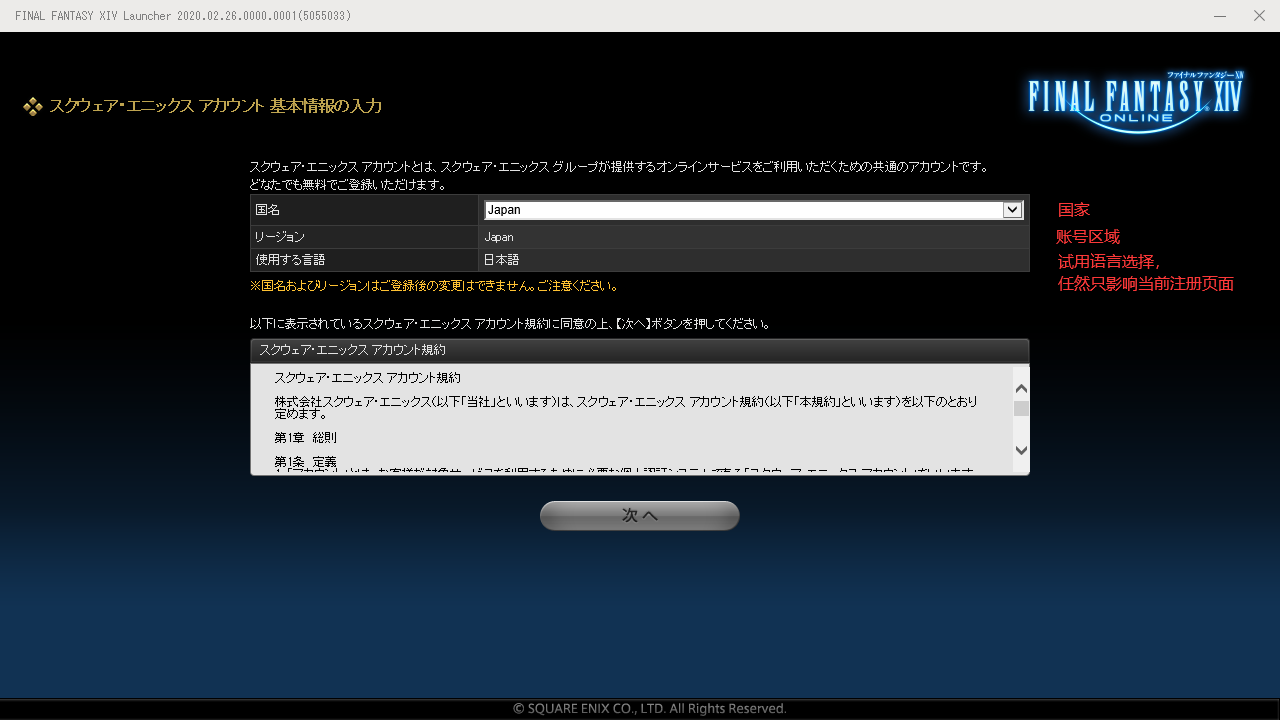The image size is (1280, 720).
Task: Click the gold diamond icon beside the page title
Action: (x=33, y=106)
